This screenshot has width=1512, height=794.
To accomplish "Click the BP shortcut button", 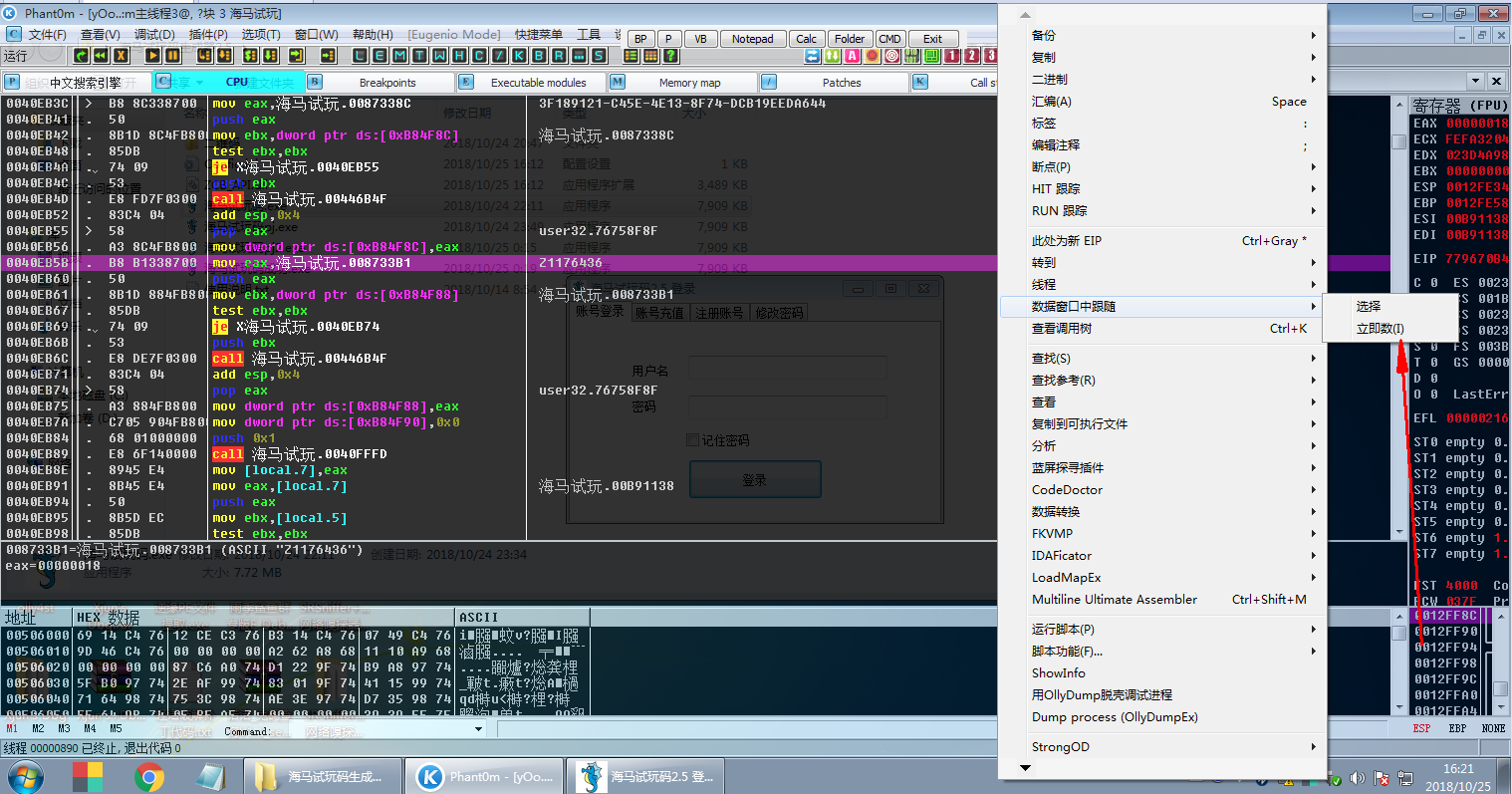I will click(640, 39).
